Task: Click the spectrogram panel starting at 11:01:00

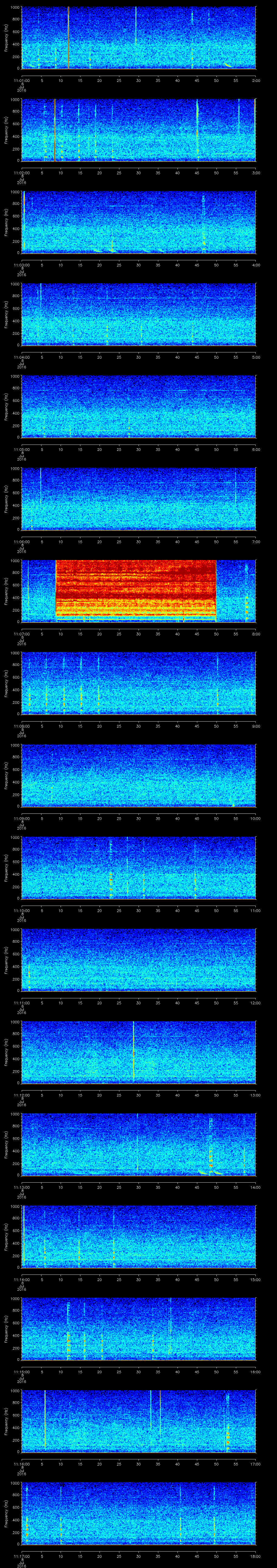Action: [138, 38]
